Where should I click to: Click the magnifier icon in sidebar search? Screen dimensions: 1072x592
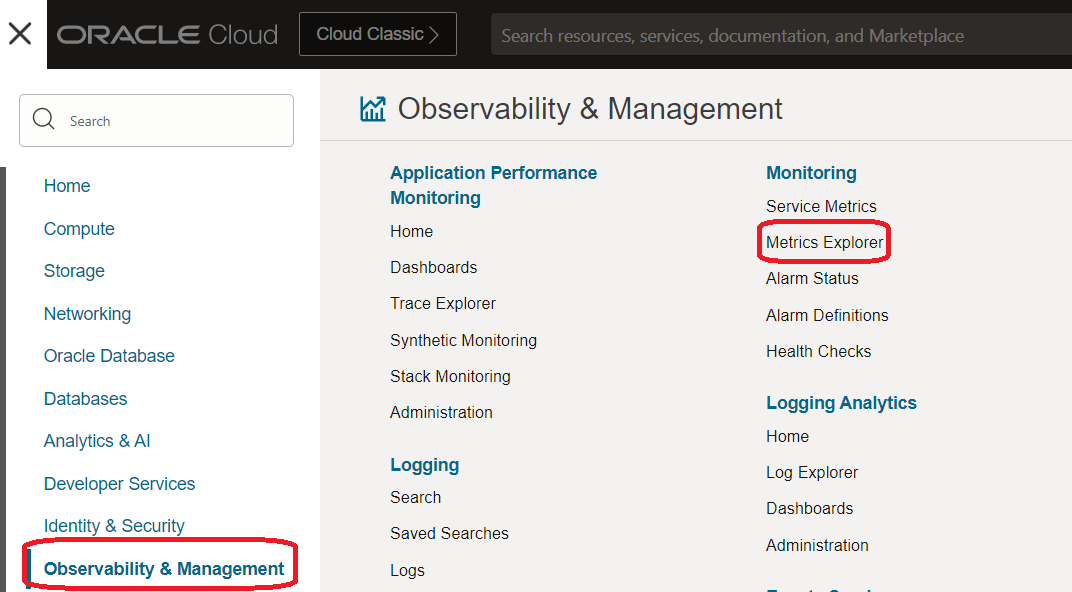point(44,120)
